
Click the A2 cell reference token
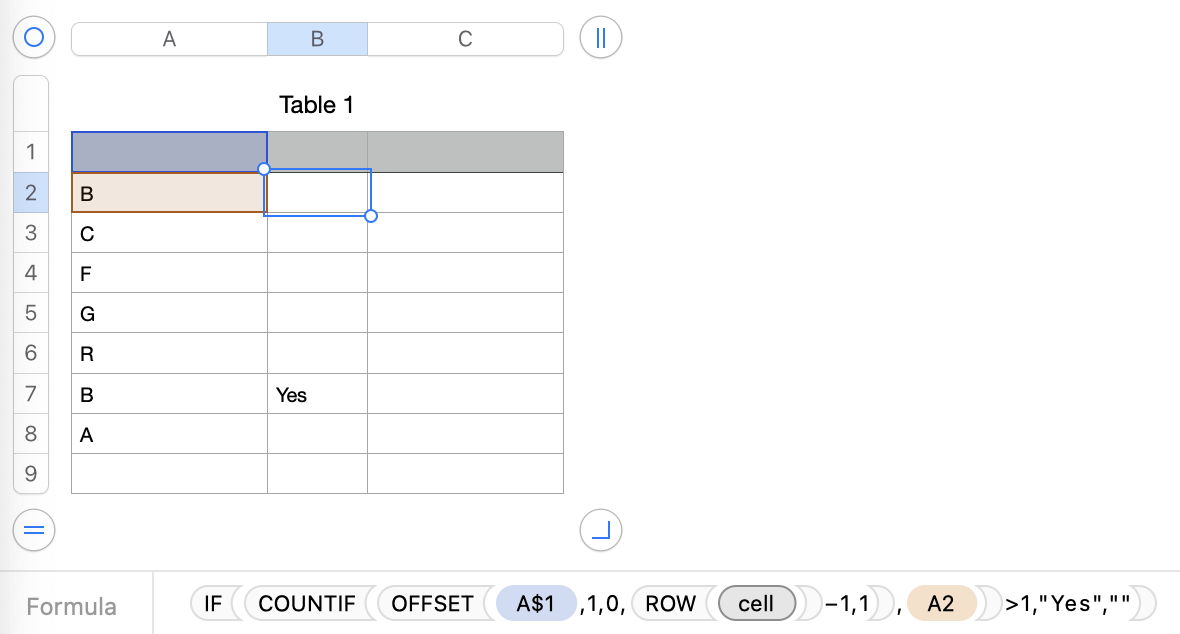(941, 604)
